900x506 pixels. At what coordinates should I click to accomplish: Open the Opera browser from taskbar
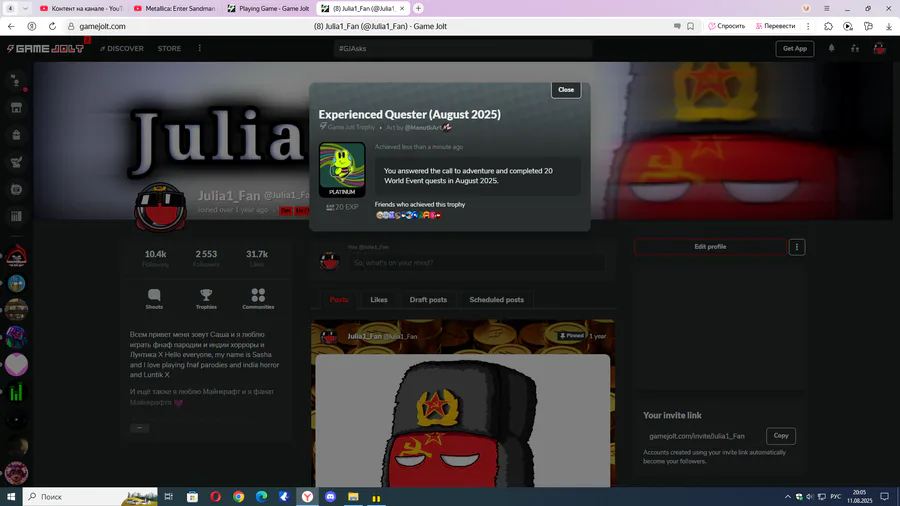point(215,497)
